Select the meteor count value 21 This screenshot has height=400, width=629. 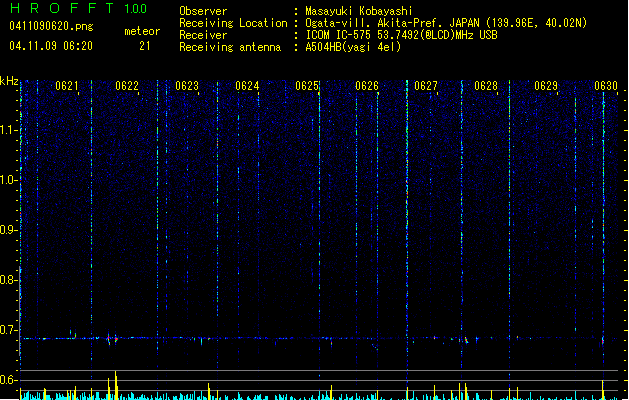[x=145, y=46]
